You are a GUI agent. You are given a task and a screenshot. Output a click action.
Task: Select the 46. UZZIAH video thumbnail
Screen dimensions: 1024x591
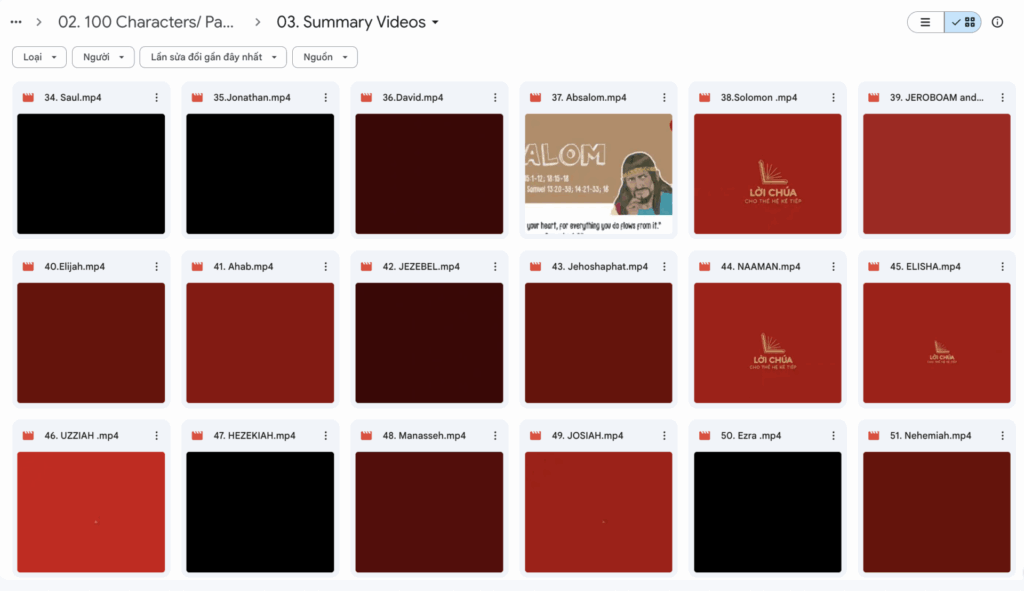pyautogui.click(x=91, y=512)
